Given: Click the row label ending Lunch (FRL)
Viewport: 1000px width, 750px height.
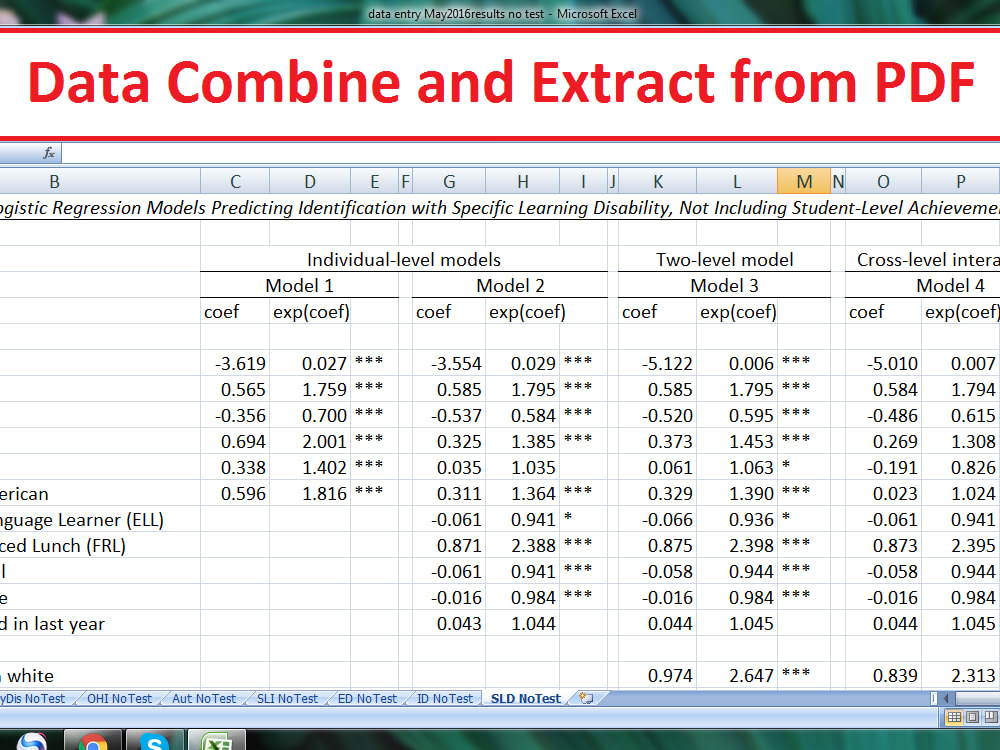Looking at the screenshot, I should pyautogui.click(x=62, y=546).
